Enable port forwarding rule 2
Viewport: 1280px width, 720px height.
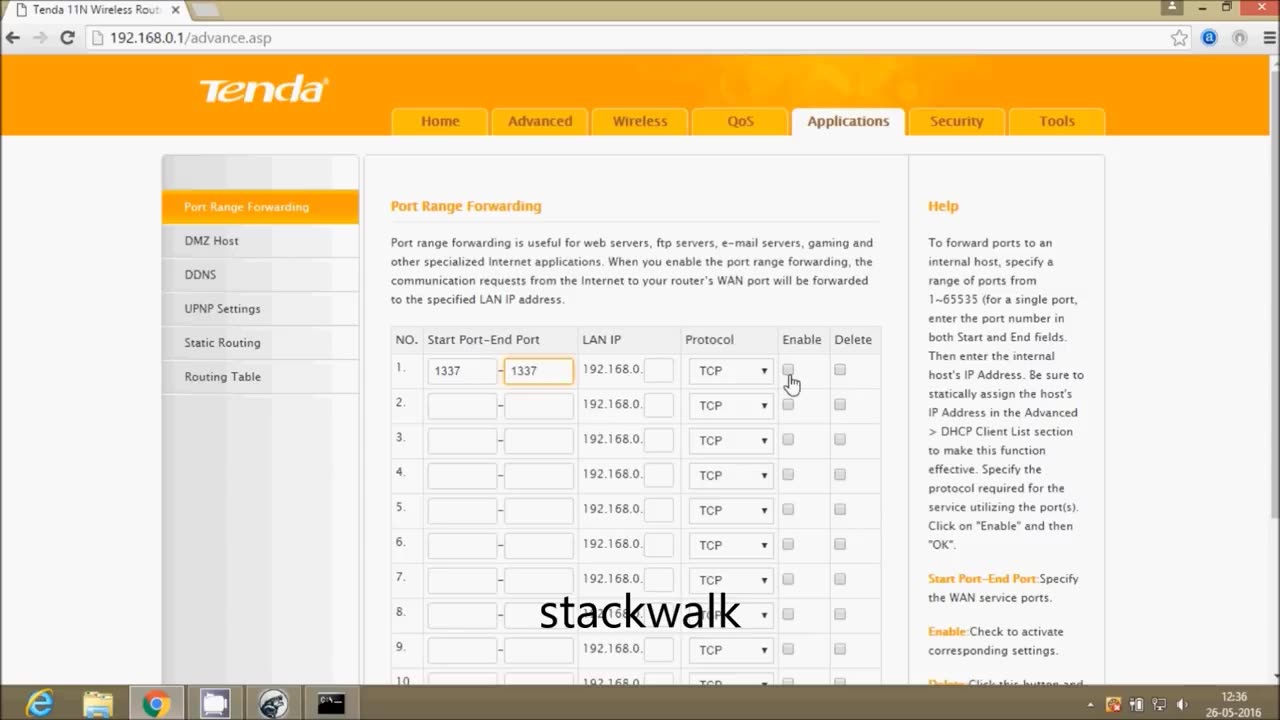[788, 405]
